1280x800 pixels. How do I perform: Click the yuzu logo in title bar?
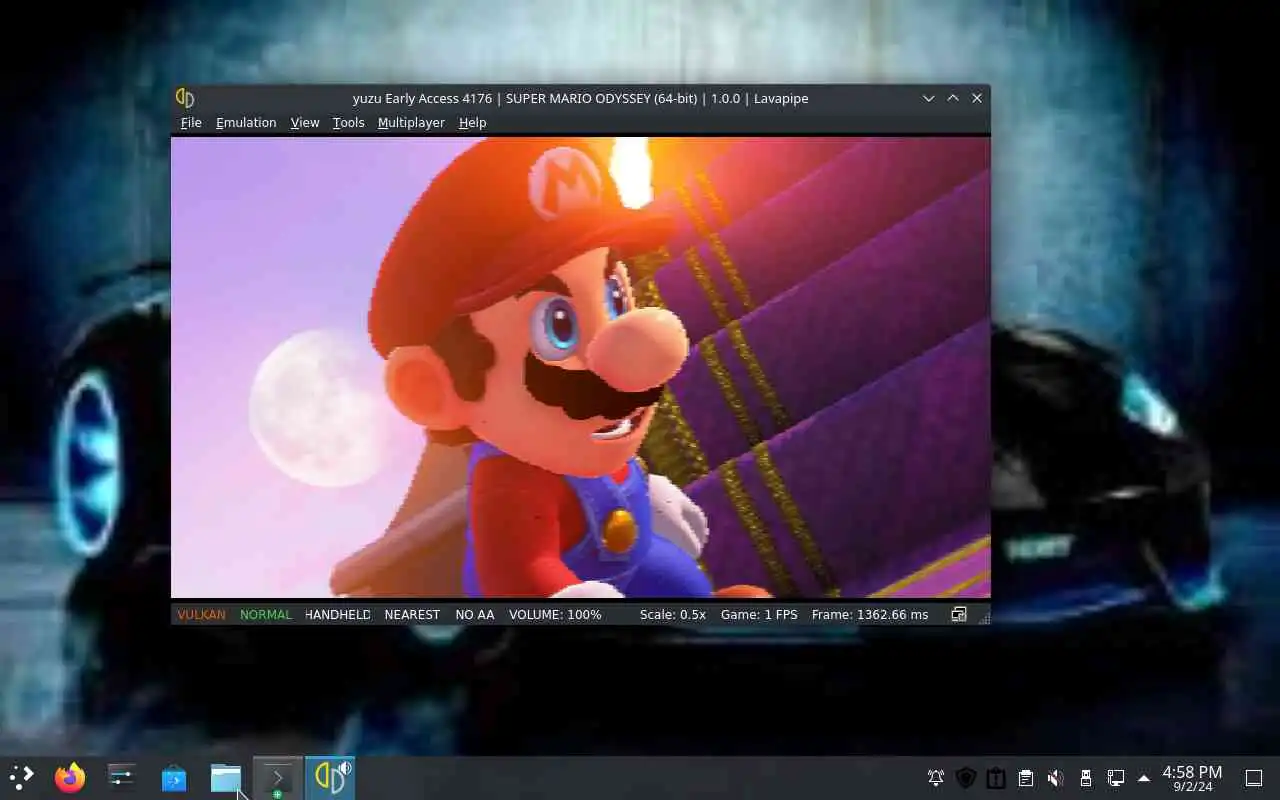tap(185, 98)
